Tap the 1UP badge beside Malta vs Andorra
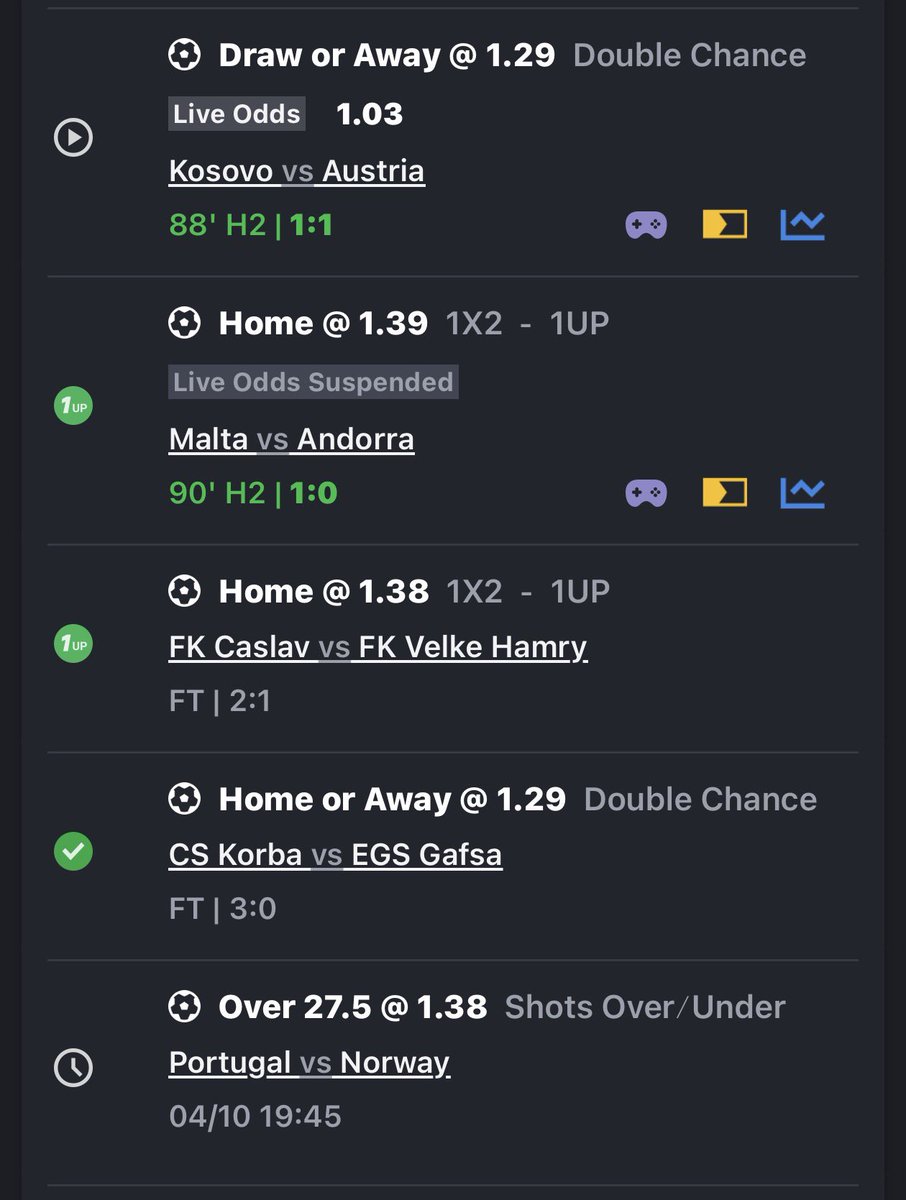 point(73,408)
